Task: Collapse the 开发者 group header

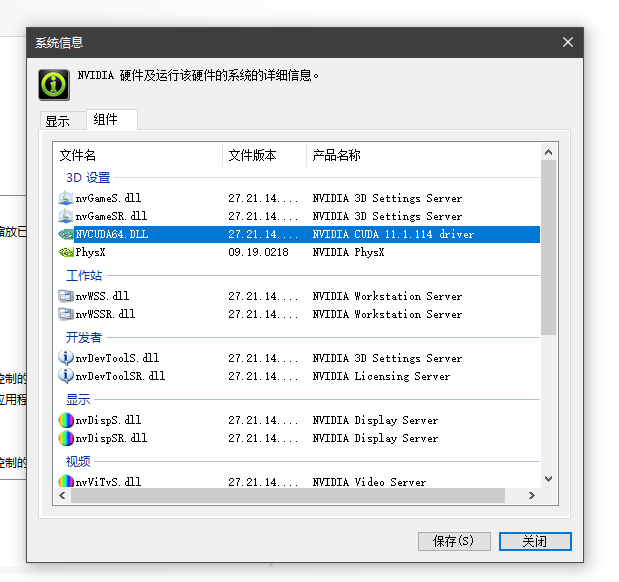Action: click(x=84, y=337)
